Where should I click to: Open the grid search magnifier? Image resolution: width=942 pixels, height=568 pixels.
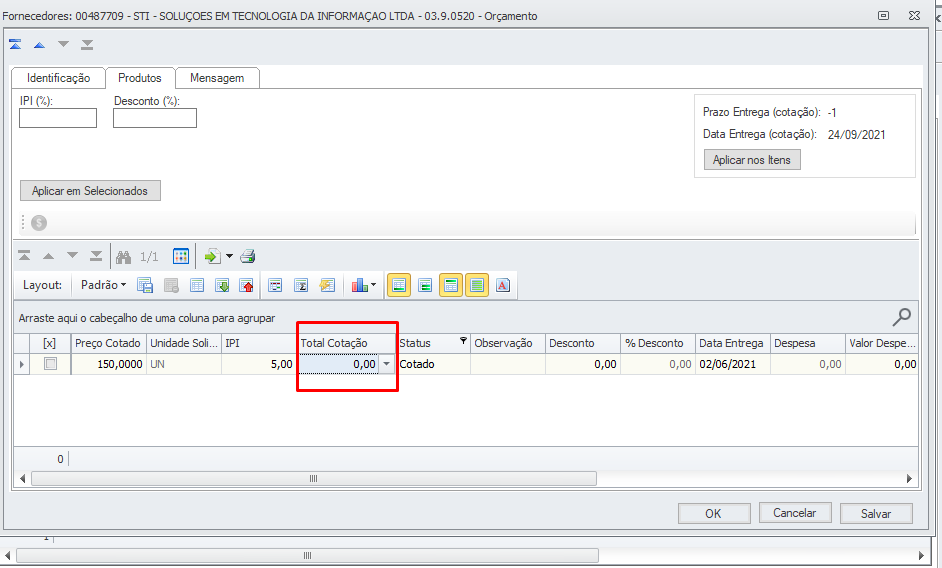pos(902,317)
